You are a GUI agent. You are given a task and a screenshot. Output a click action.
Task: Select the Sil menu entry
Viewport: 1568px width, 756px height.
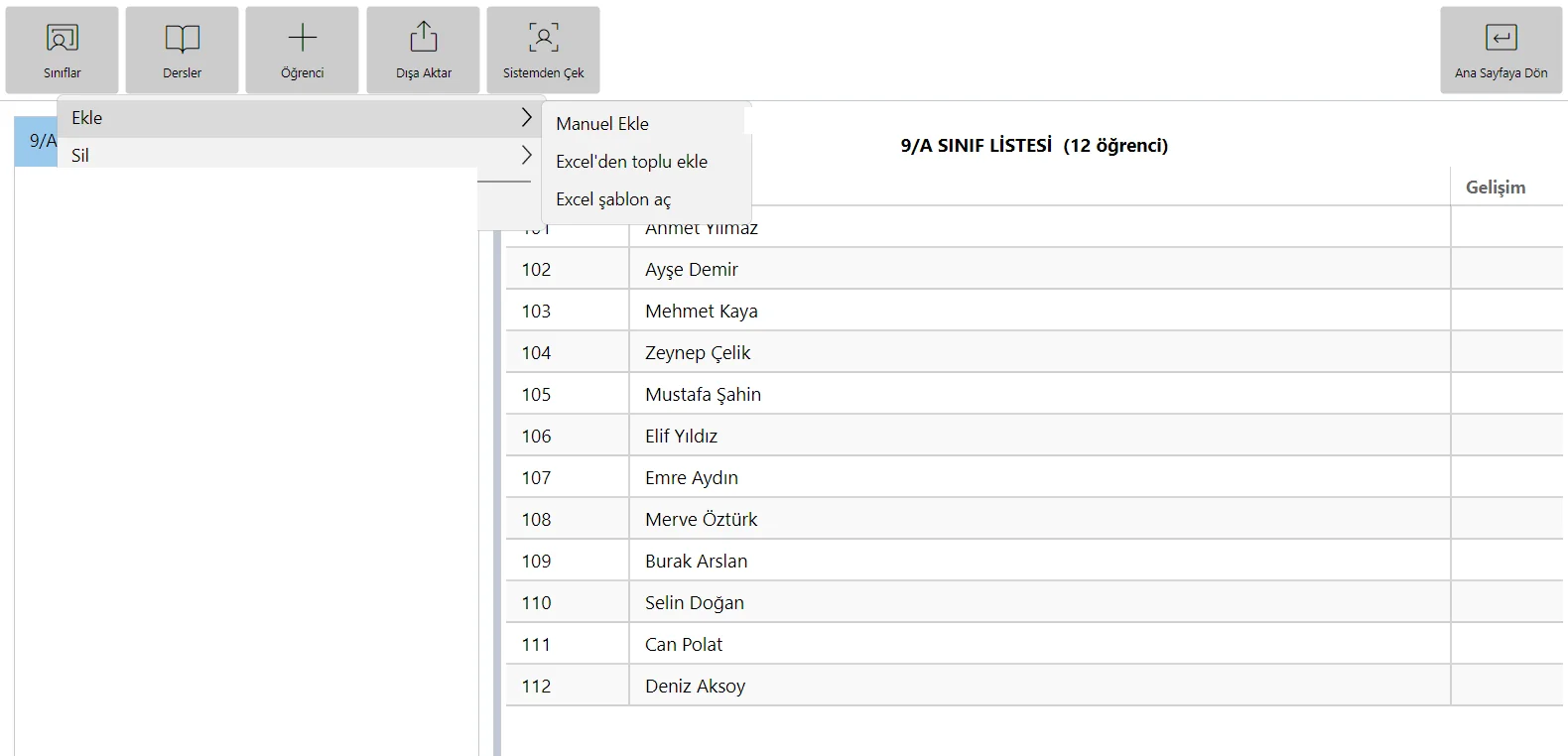coord(300,156)
